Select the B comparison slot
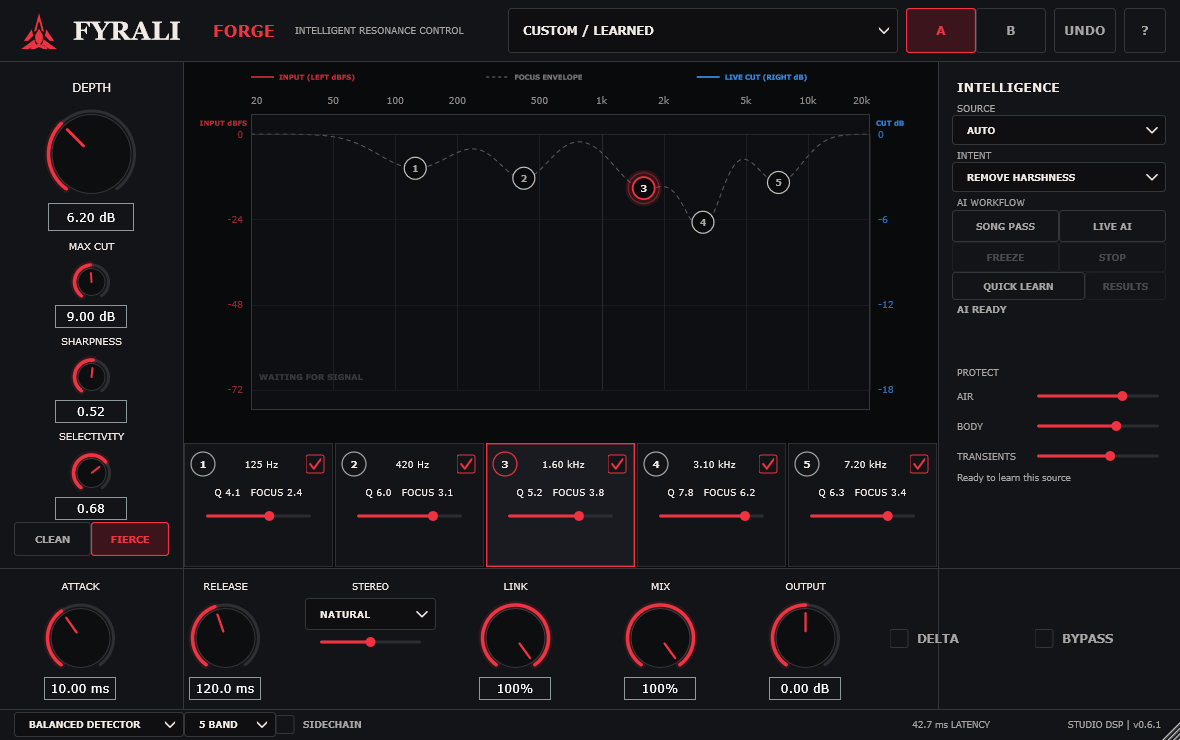 [1011, 31]
